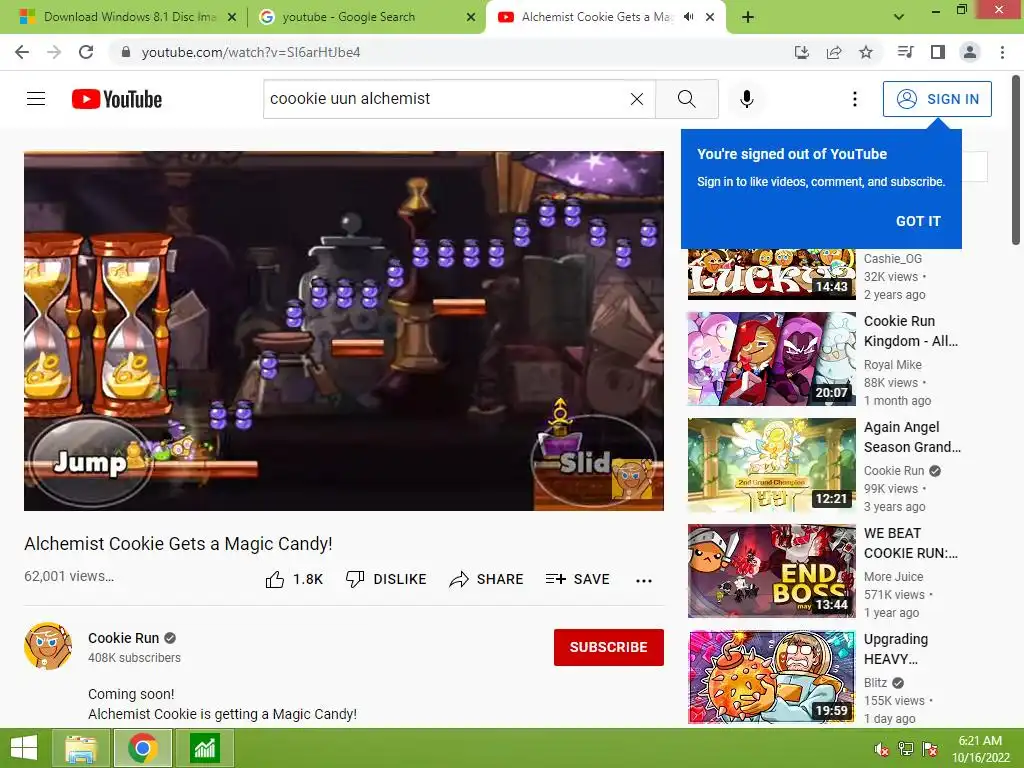Open a new tab with plus button
Viewport: 1024px width, 768px height.
point(748,17)
